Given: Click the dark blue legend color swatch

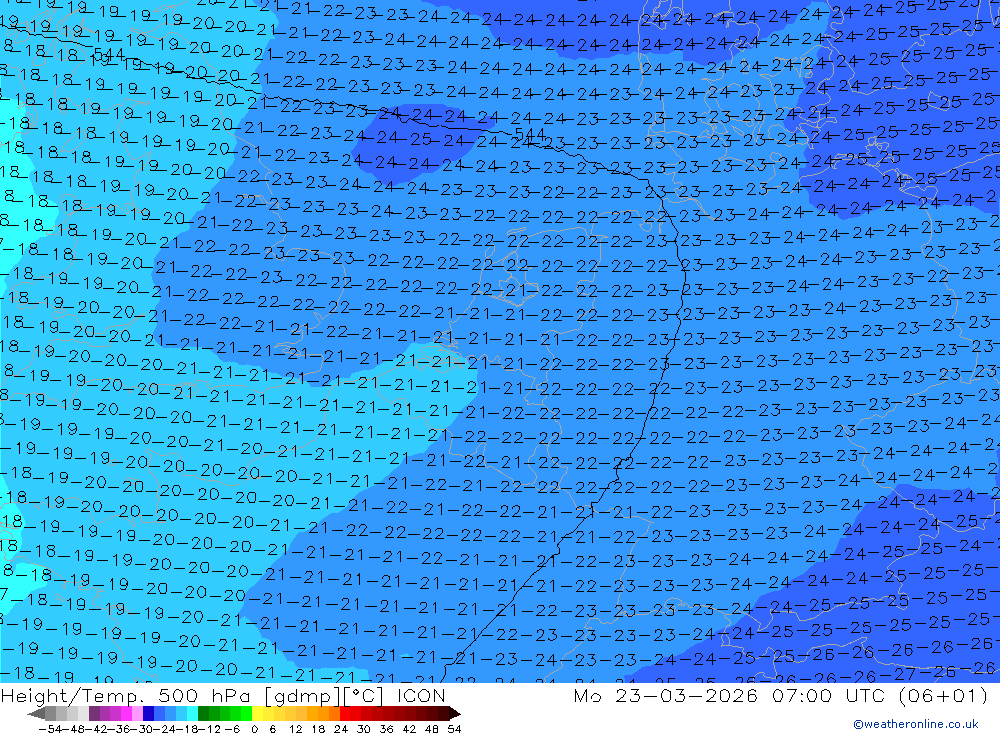Looking at the screenshot, I should (x=148, y=713).
